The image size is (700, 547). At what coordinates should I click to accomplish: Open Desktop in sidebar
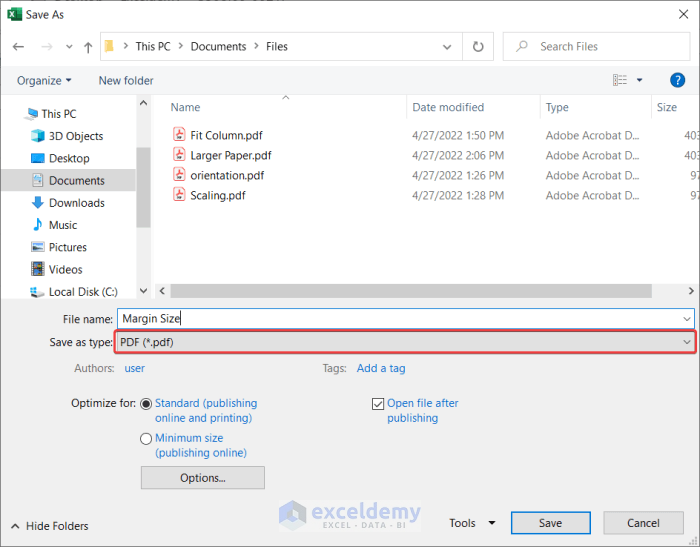69,158
